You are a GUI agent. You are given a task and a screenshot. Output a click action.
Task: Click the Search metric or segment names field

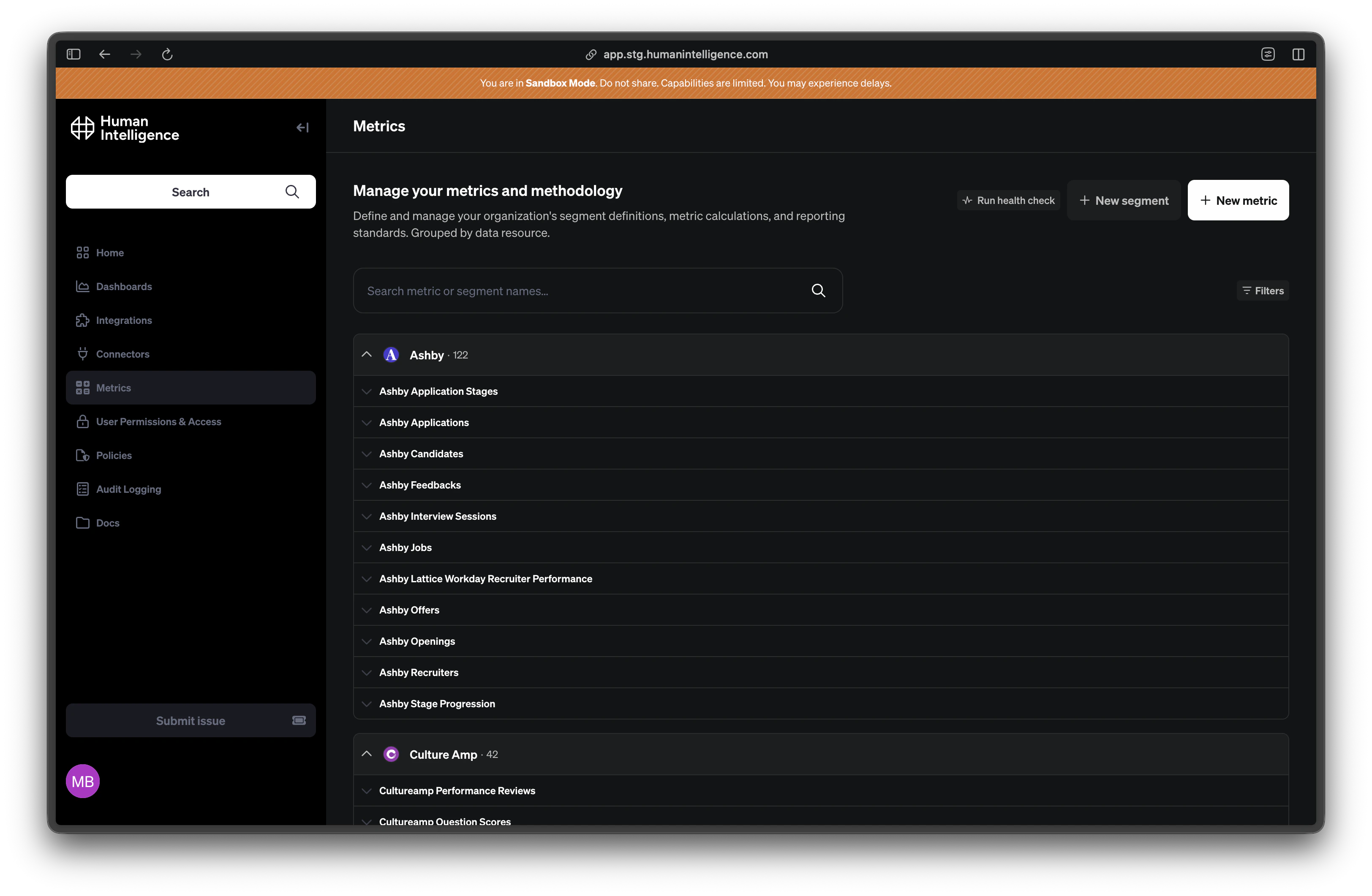click(598, 291)
